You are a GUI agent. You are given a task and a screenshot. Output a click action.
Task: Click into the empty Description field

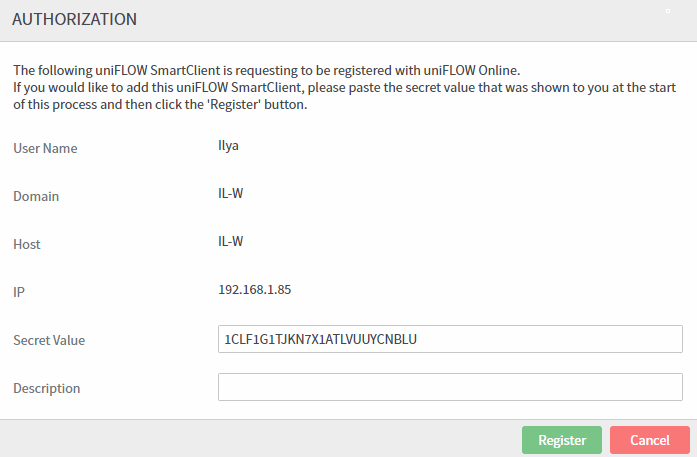coord(450,387)
